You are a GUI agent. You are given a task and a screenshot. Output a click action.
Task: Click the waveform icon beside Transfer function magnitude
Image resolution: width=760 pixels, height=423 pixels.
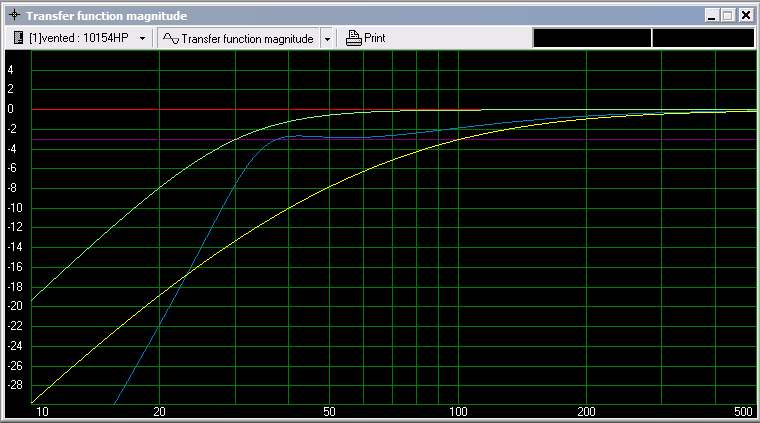click(170, 38)
